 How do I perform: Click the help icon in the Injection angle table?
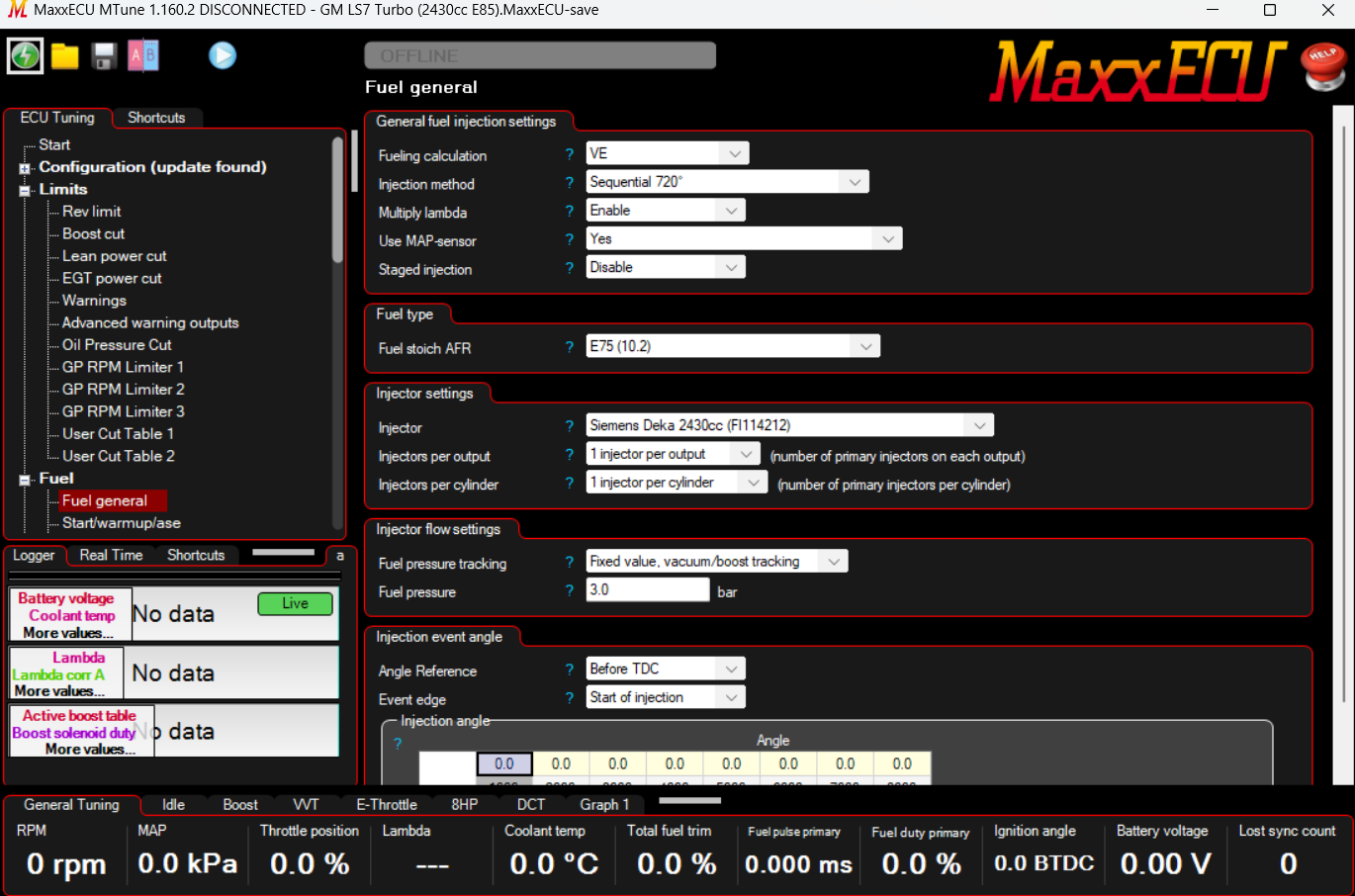tap(398, 744)
